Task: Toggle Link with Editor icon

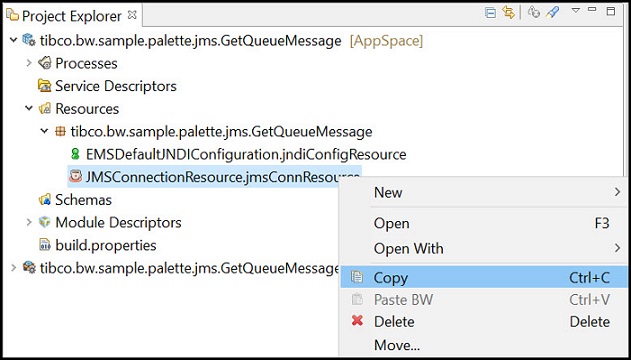Action: (x=509, y=13)
